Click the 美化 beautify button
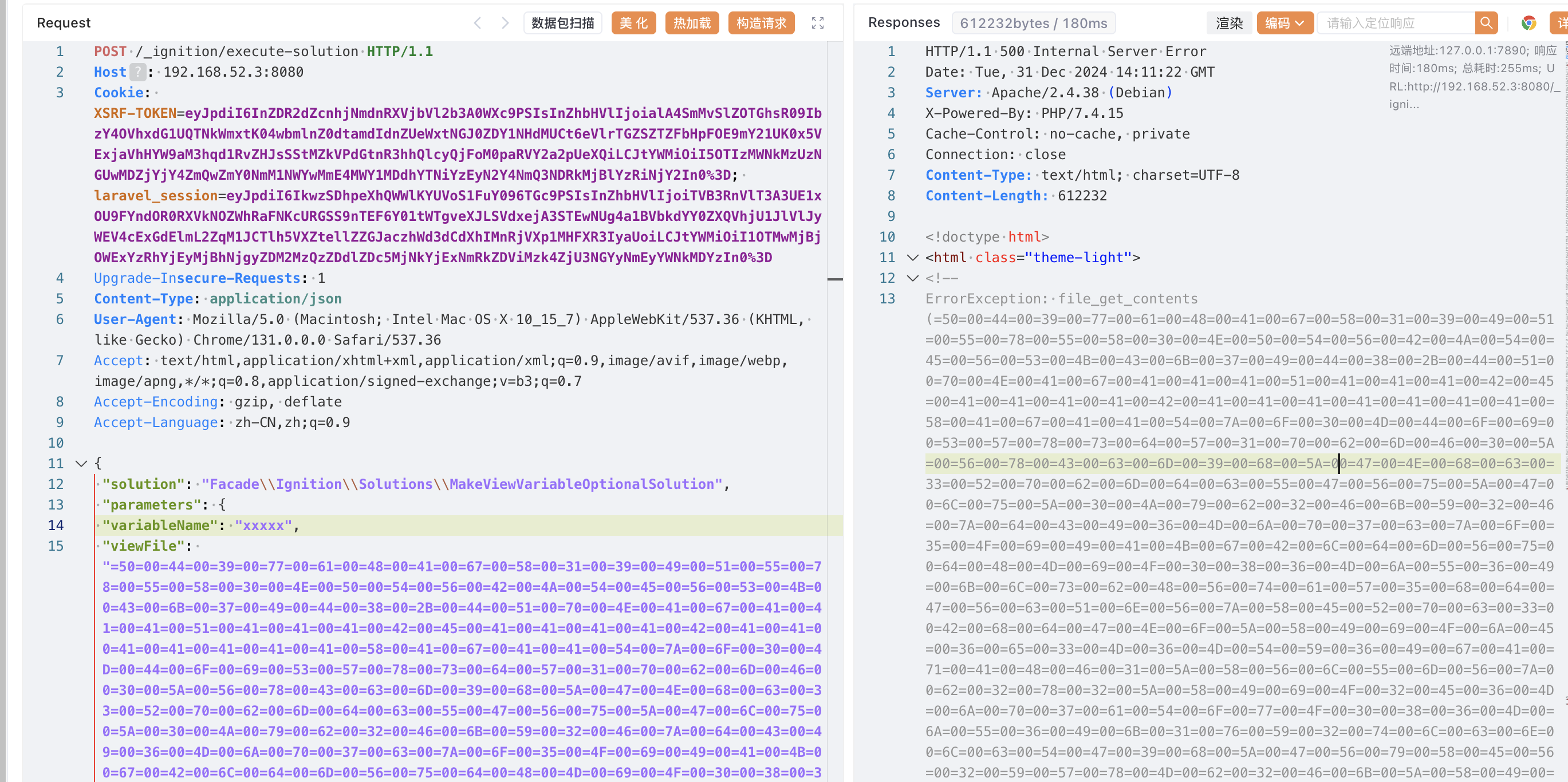Screen dimensions: 1568x782 click(633, 23)
